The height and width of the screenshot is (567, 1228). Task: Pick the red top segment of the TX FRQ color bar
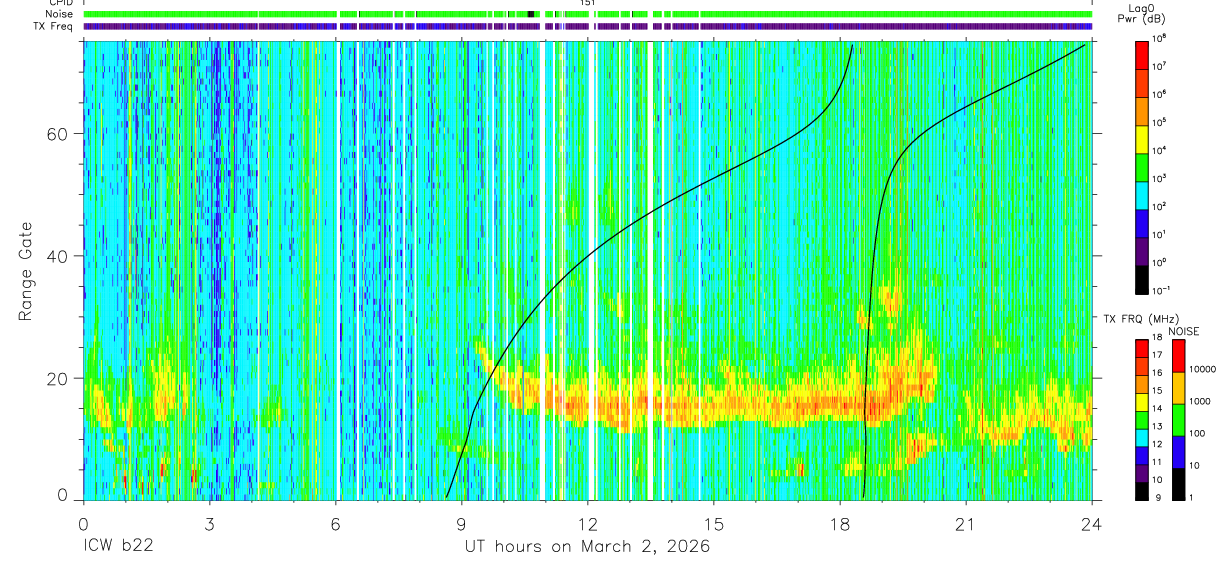tap(1142, 349)
